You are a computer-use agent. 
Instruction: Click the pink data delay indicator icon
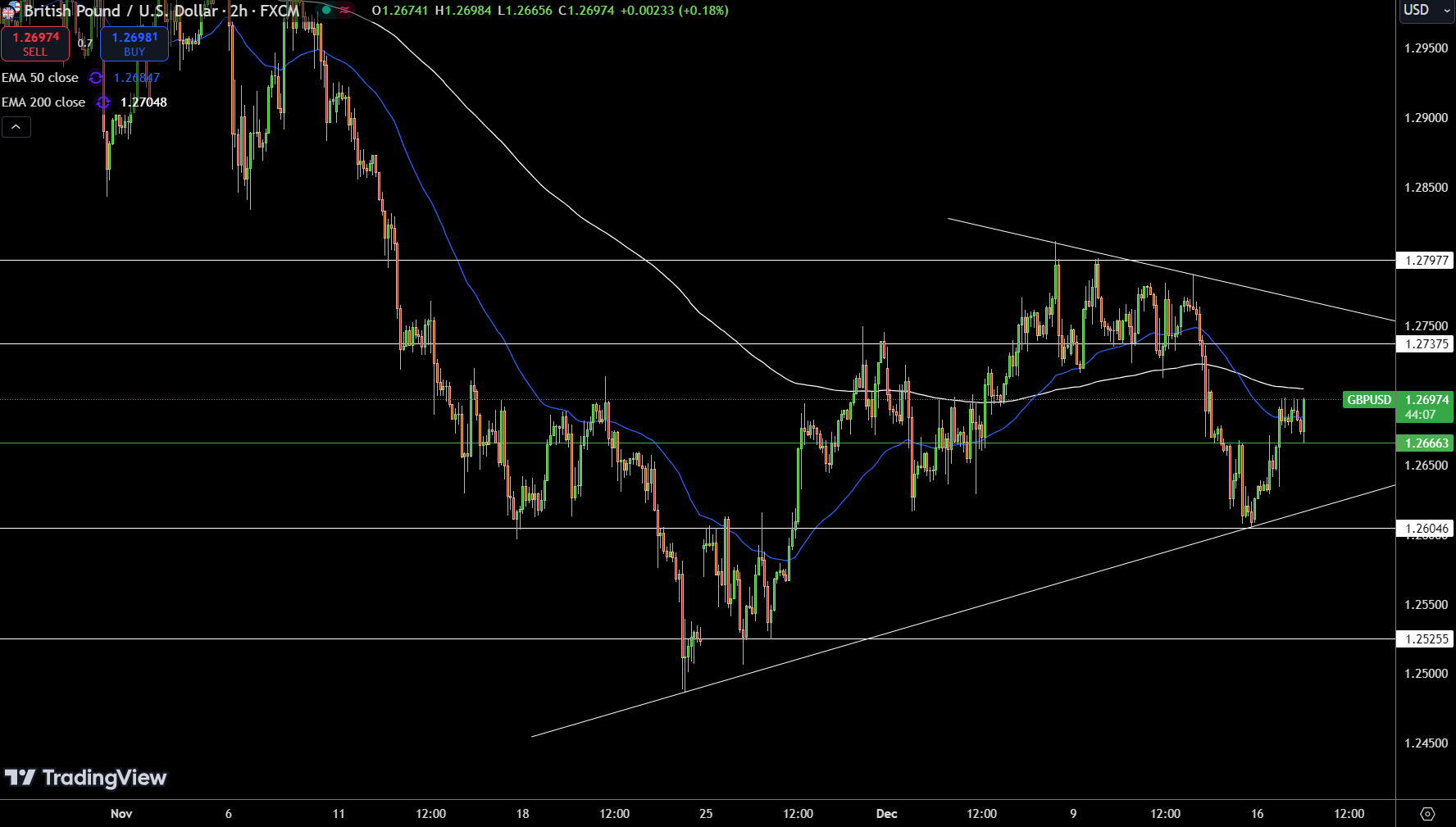click(344, 11)
